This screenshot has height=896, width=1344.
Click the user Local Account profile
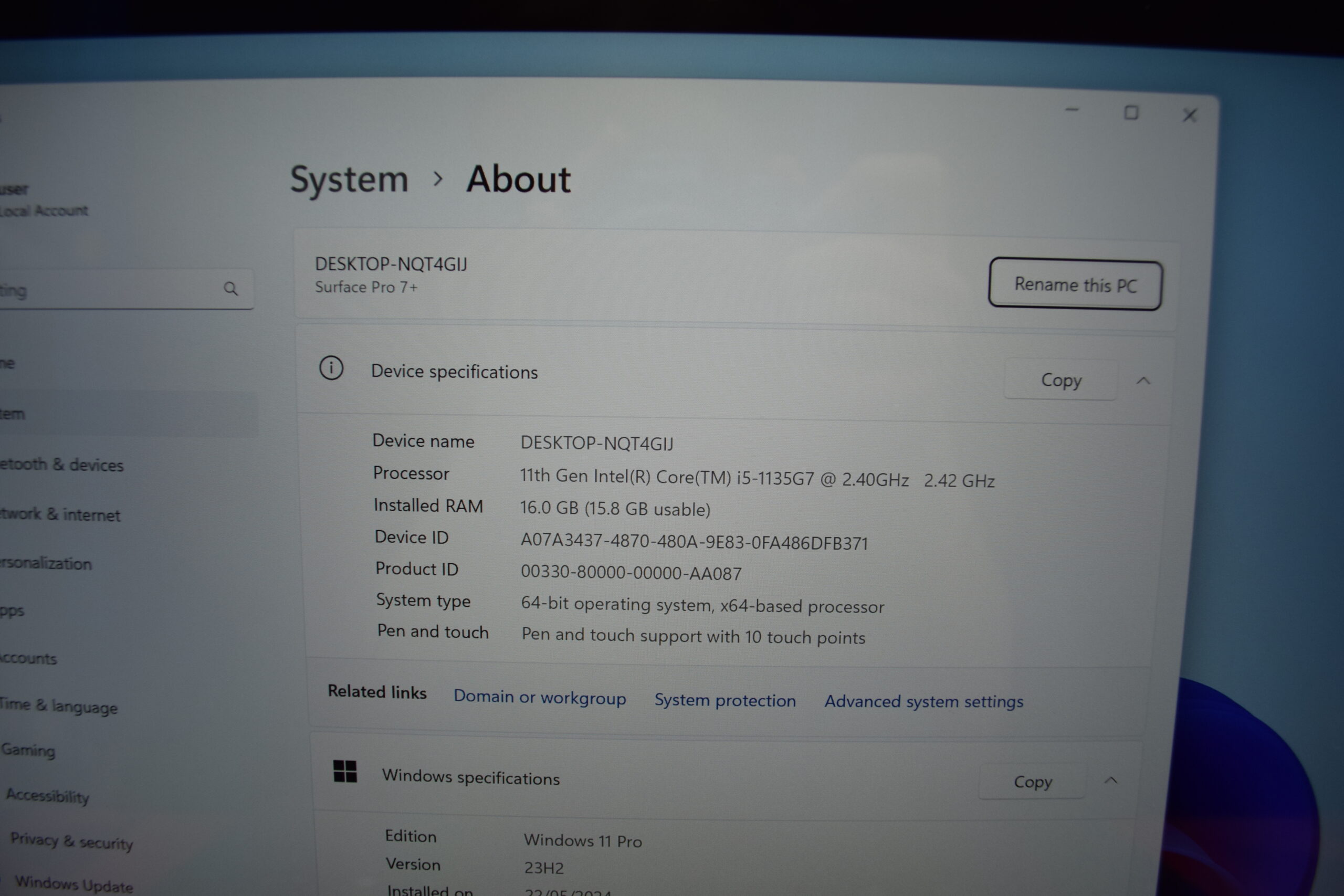pyautogui.click(x=44, y=200)
